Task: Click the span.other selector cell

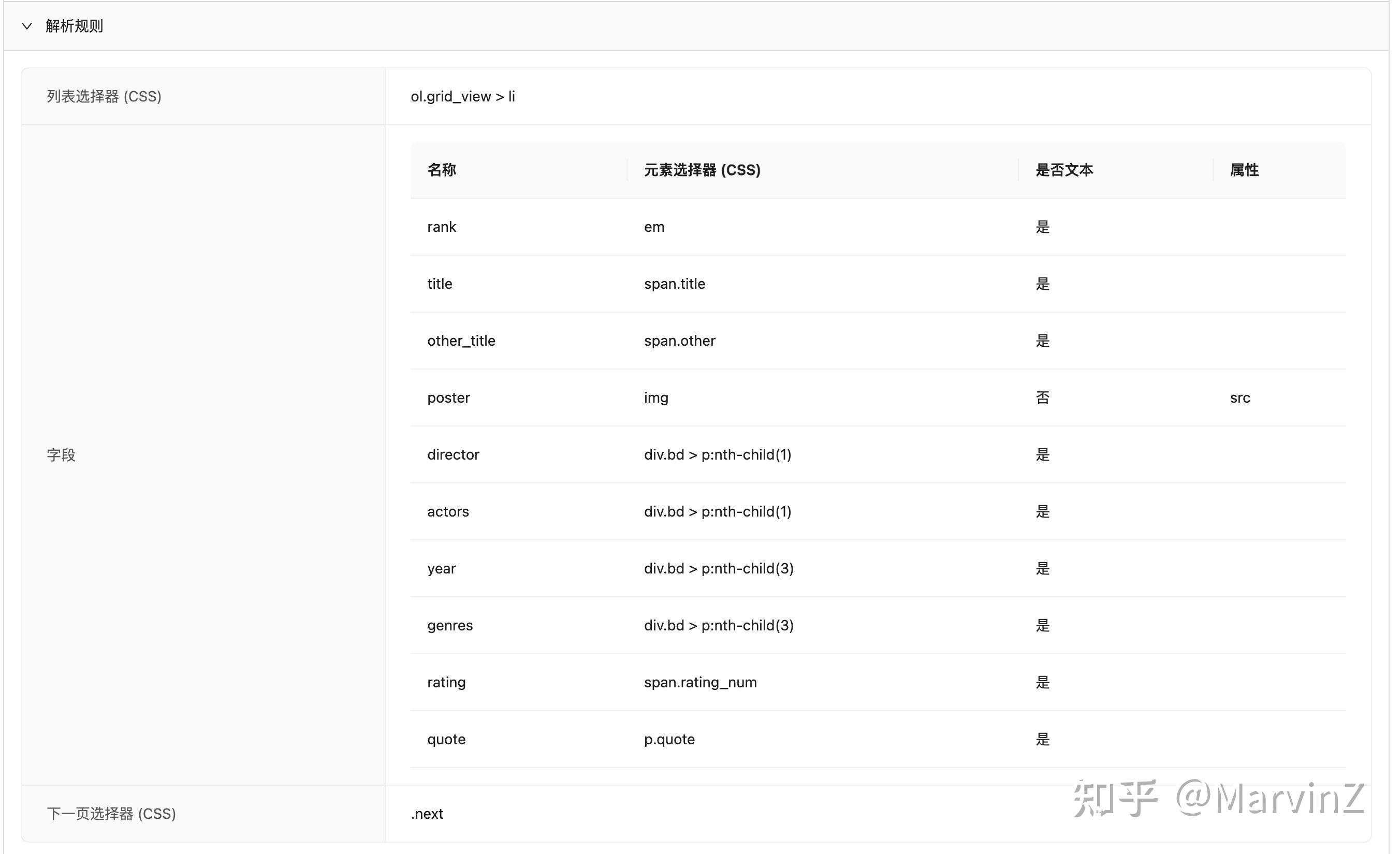Action: (679, 340)
